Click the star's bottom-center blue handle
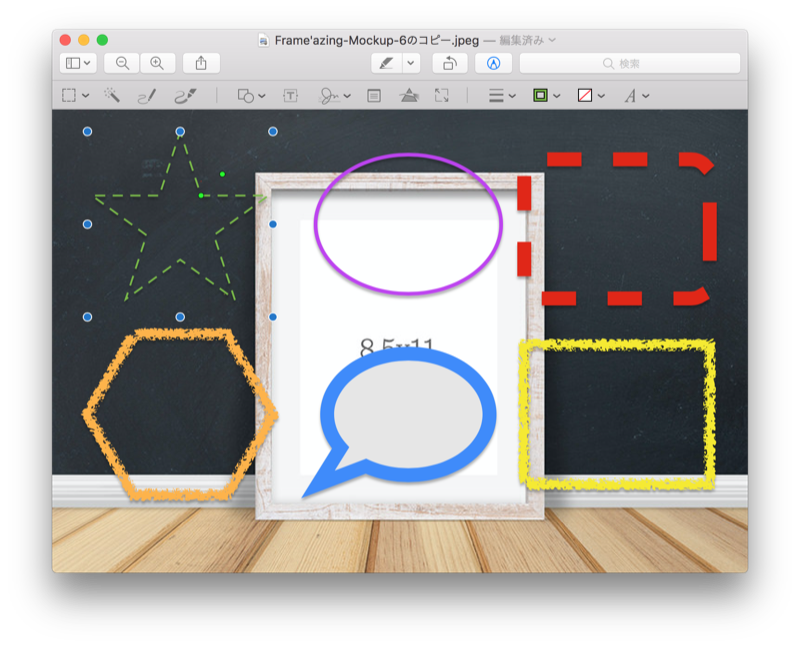800x647 pixels. pyautogui.click(x=180, y=317)
